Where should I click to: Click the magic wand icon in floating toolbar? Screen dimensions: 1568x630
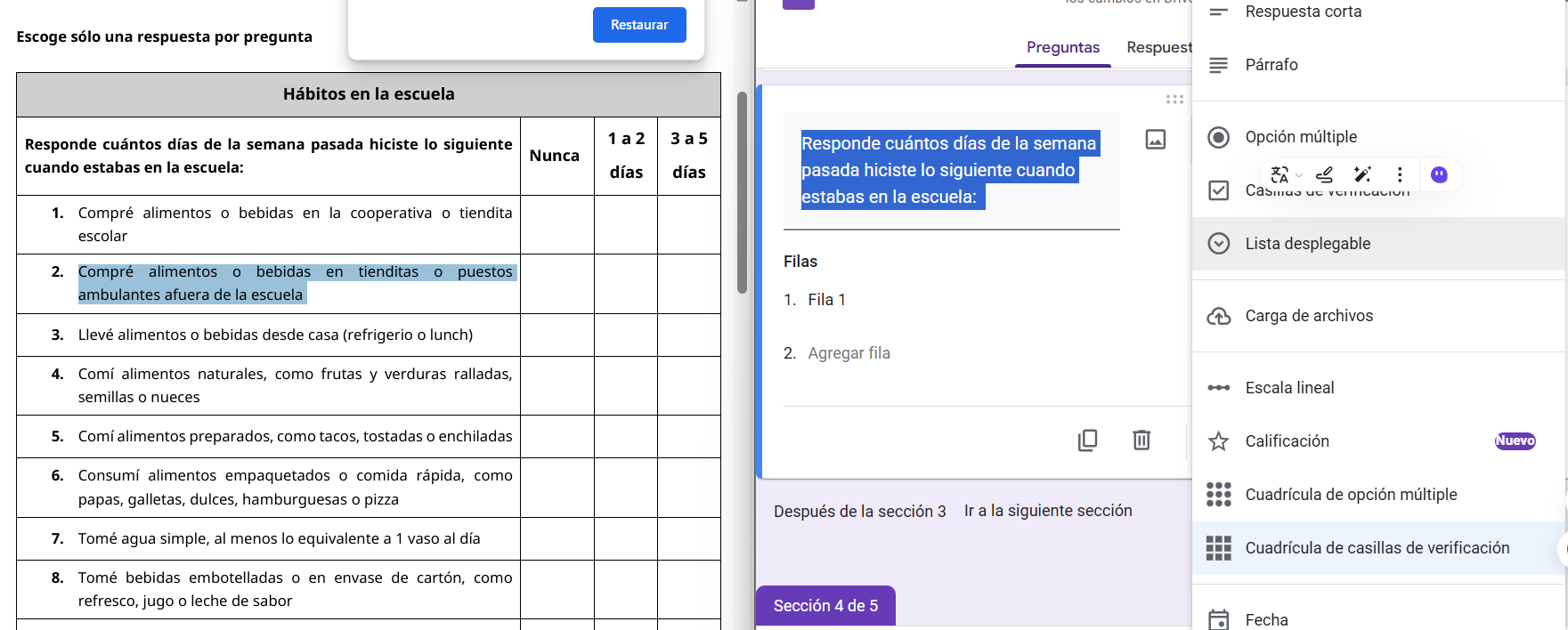coord(1361,174)
